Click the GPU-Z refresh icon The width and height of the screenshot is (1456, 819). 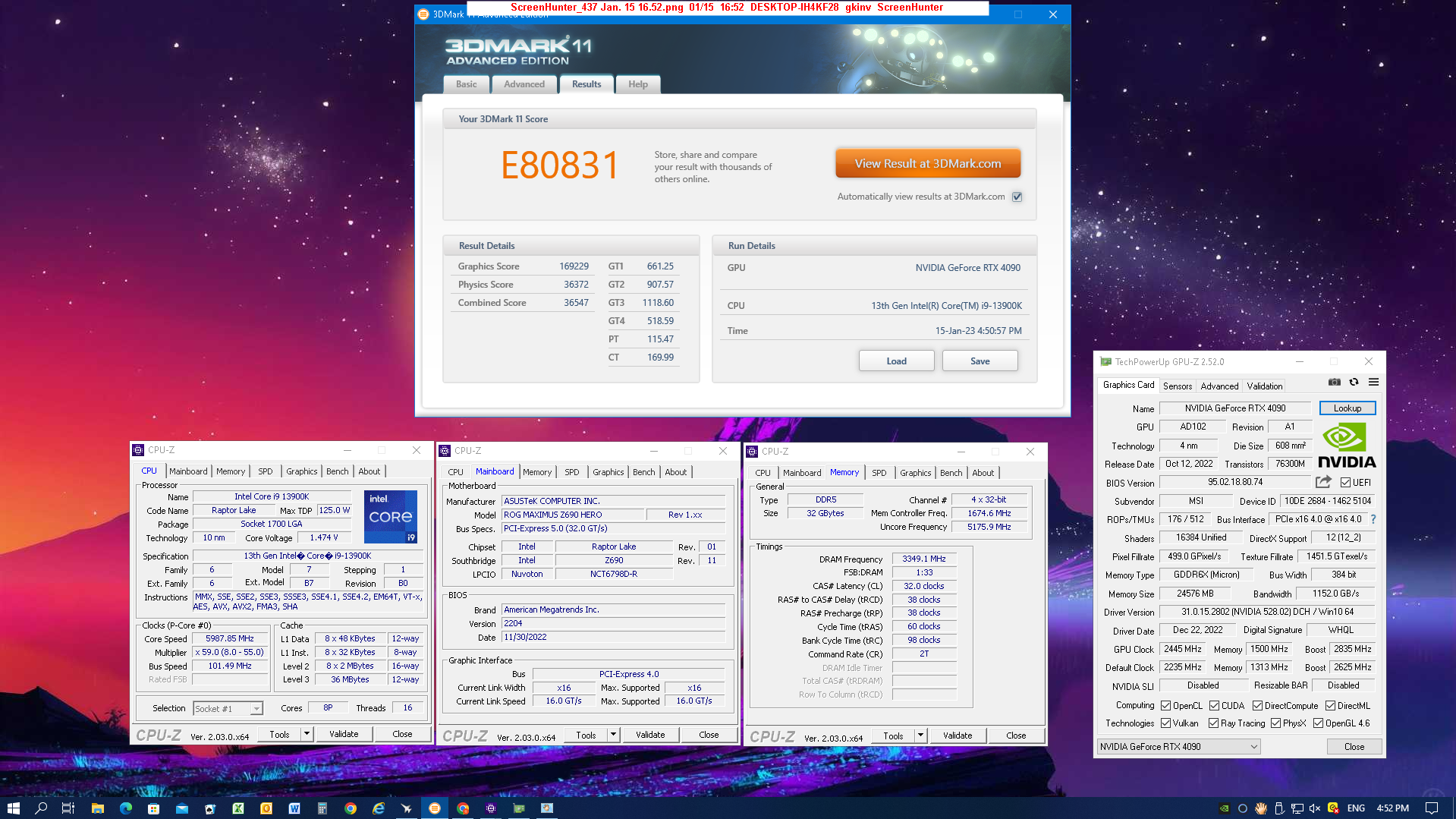pos(1354,382)
